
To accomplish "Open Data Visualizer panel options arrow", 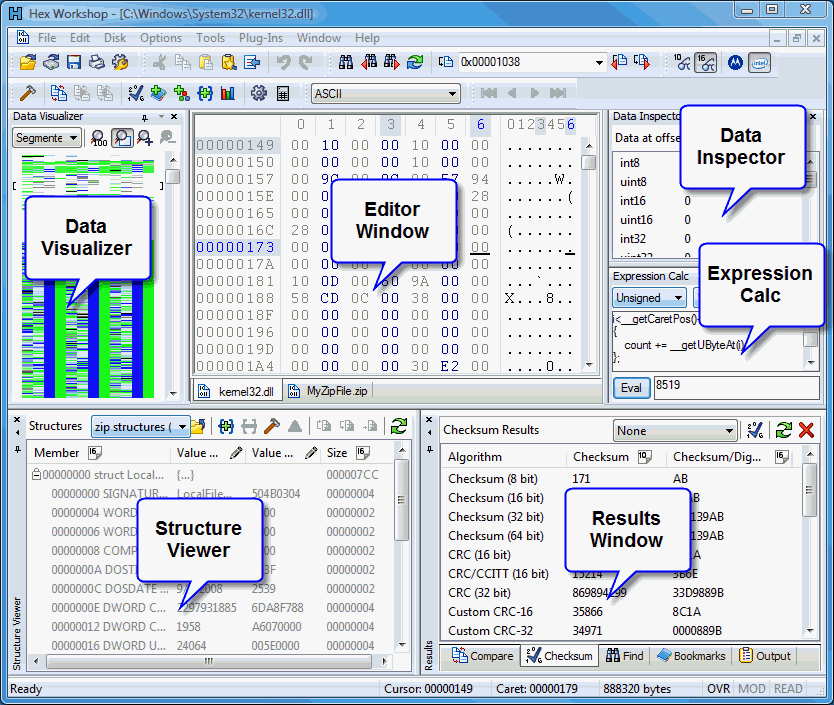I will 161,117.
